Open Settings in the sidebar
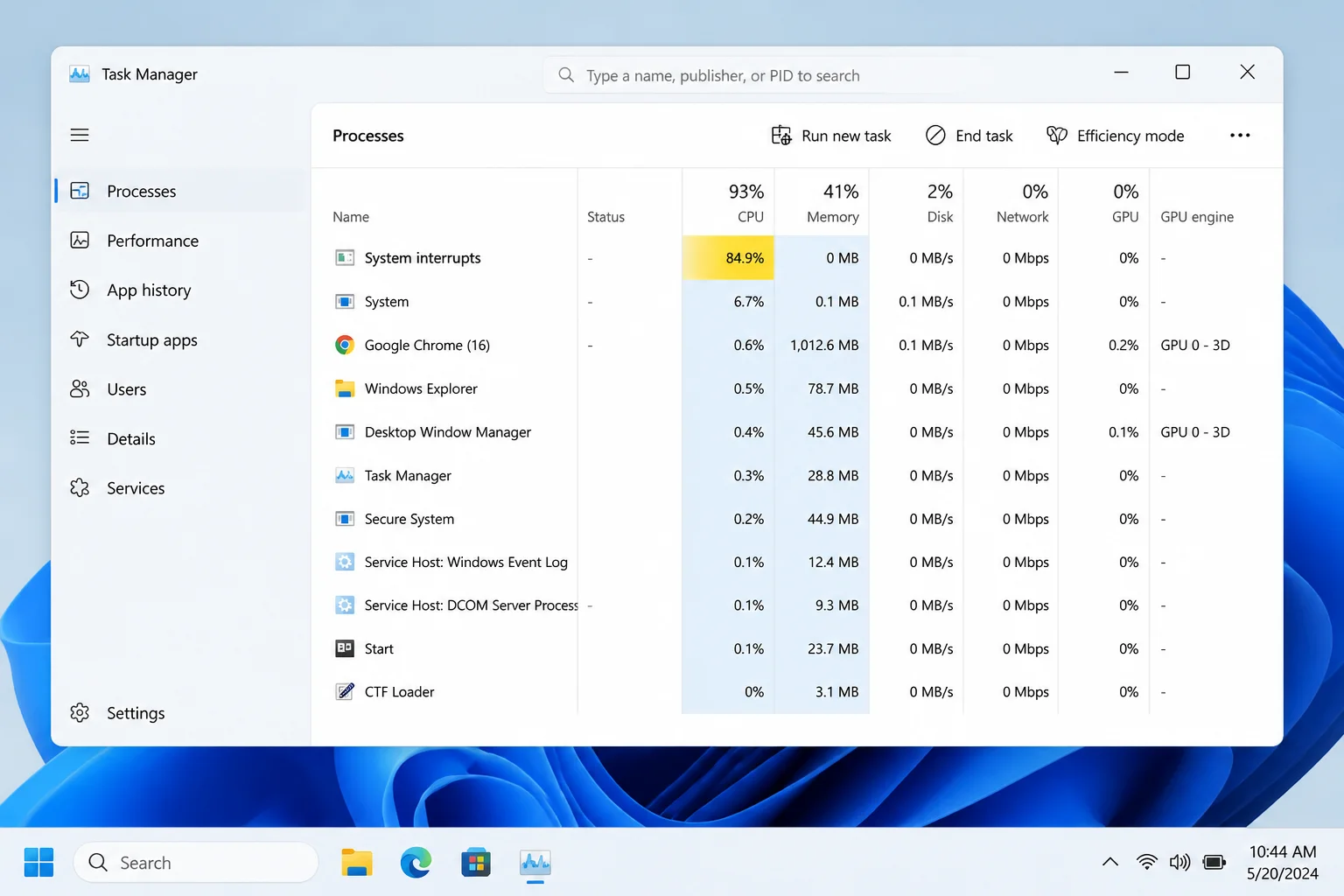 click(179, 713)
